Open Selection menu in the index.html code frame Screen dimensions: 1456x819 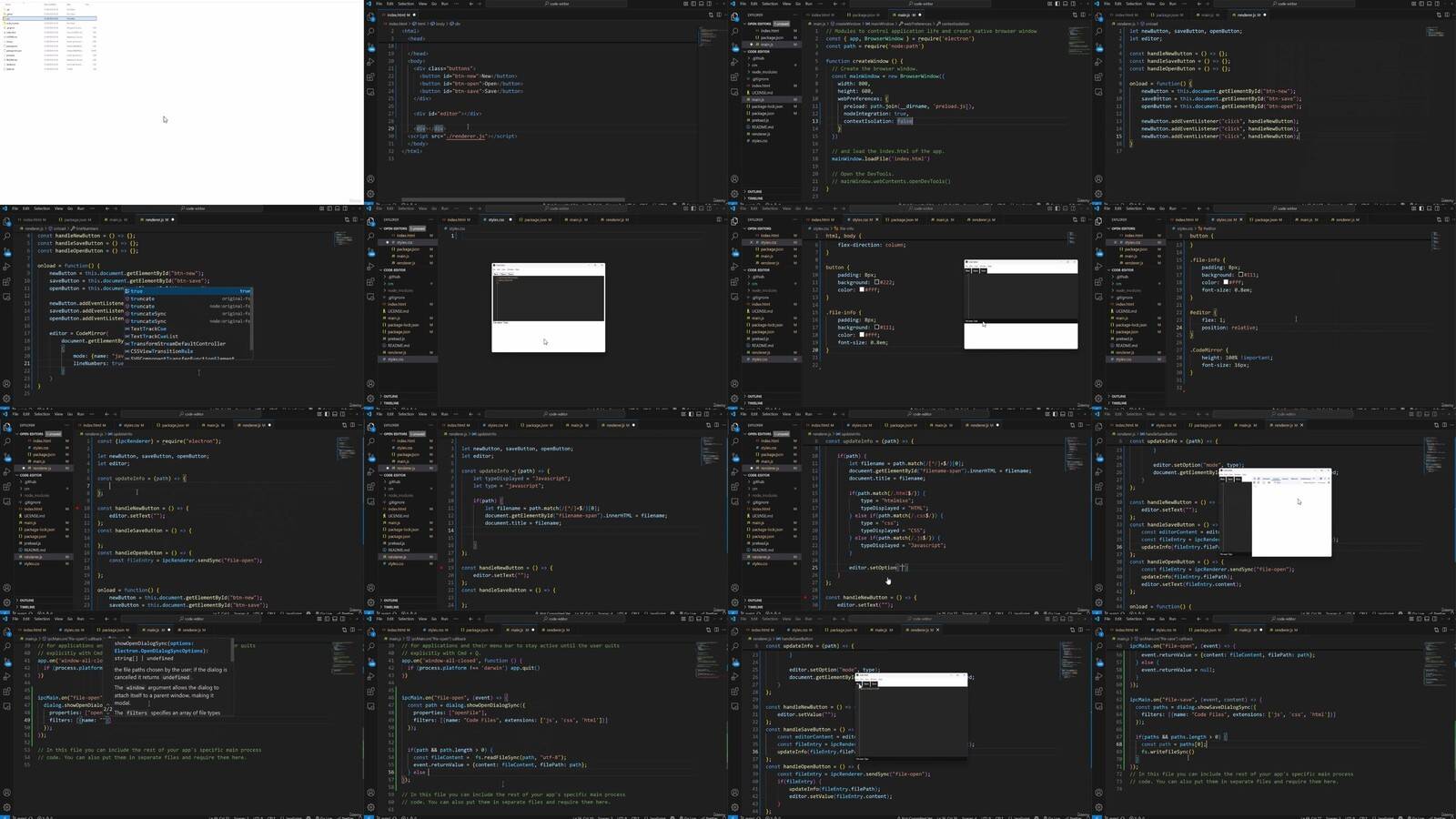coord(406,4)
